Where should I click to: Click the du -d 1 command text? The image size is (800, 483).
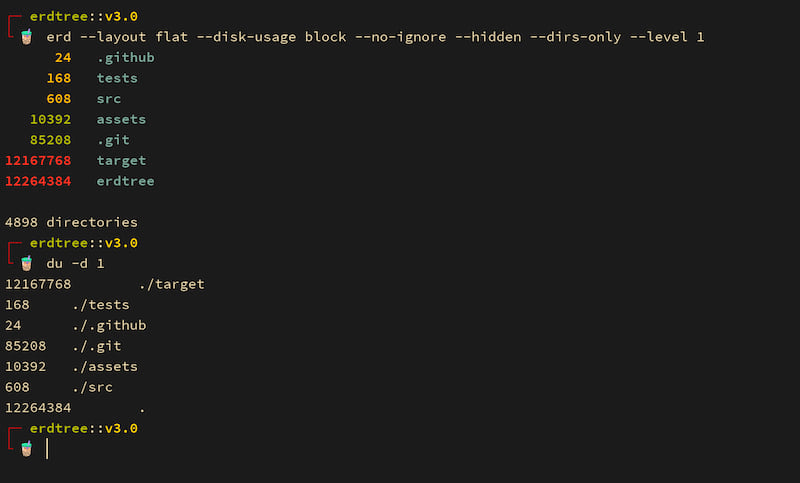coord(76,263)
